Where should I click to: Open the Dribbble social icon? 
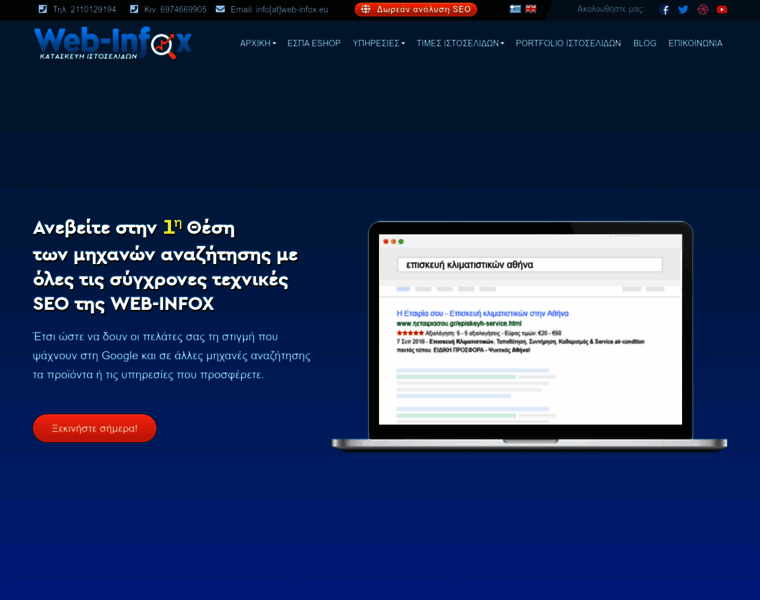click(x=703, y=10)
